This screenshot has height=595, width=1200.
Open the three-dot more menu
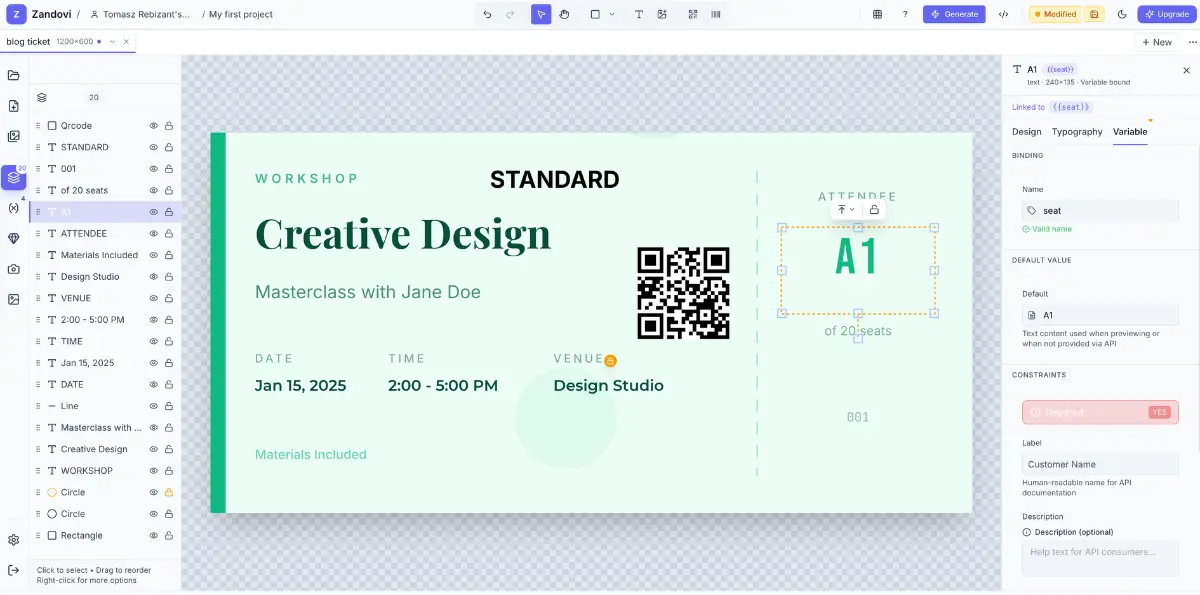click(1191, 42)
